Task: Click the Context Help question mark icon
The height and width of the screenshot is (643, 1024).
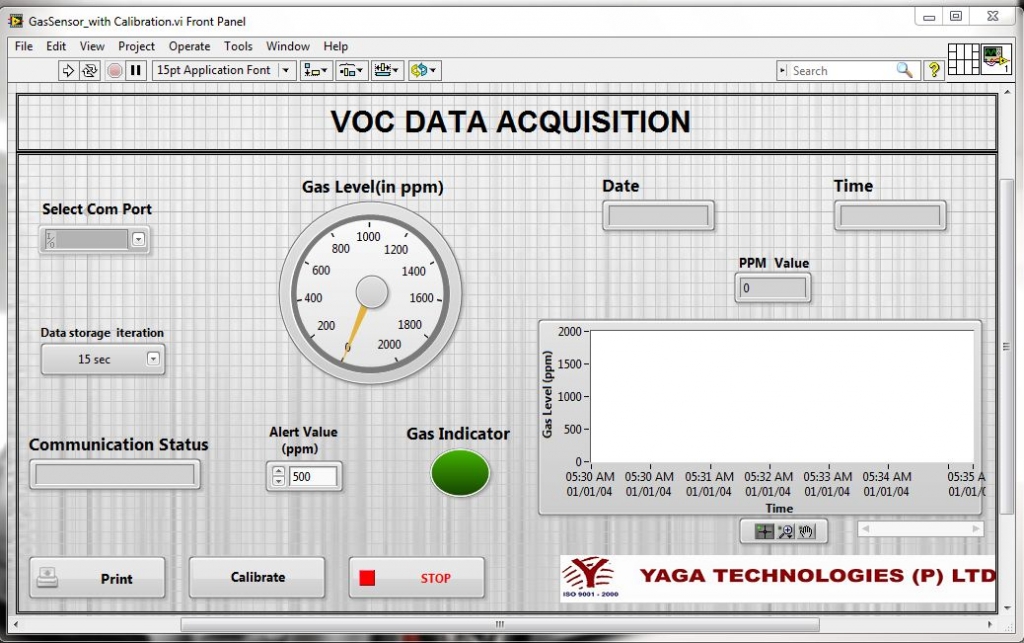Action: tap(934, 70)
